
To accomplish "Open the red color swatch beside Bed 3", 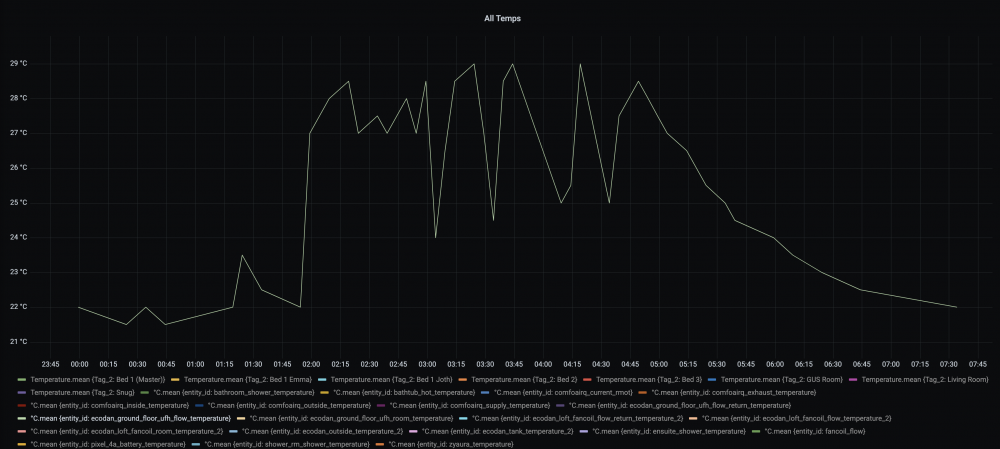I will coord(587,379).
